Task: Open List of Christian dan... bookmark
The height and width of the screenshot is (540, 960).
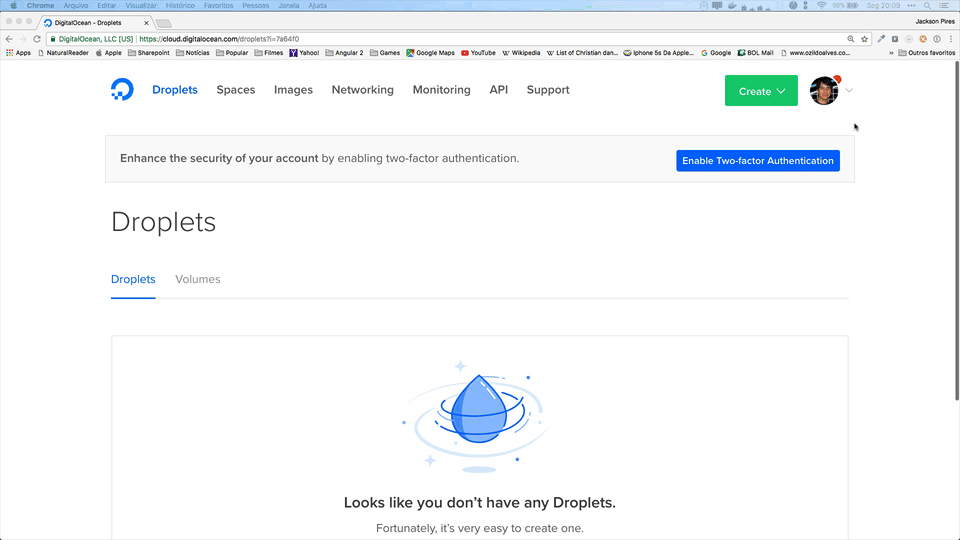Action: (582, 53)
